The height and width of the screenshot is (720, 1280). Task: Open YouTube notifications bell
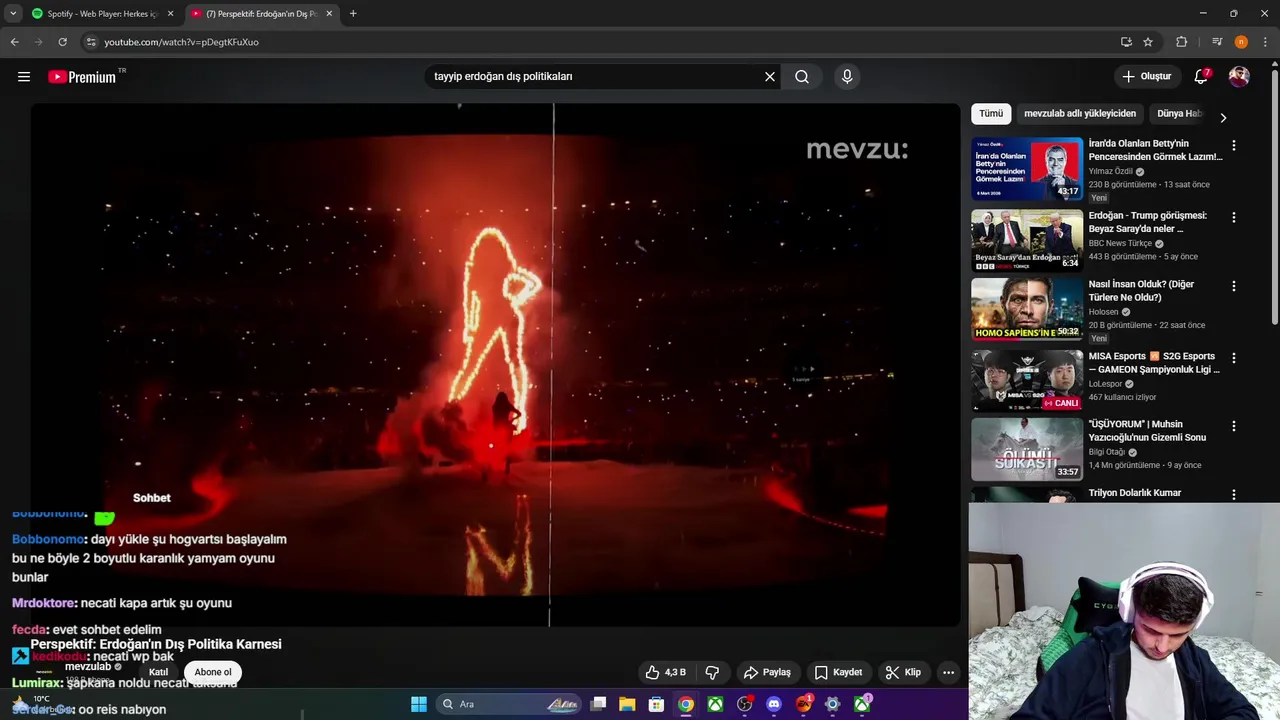click(x=1201, y=77)
